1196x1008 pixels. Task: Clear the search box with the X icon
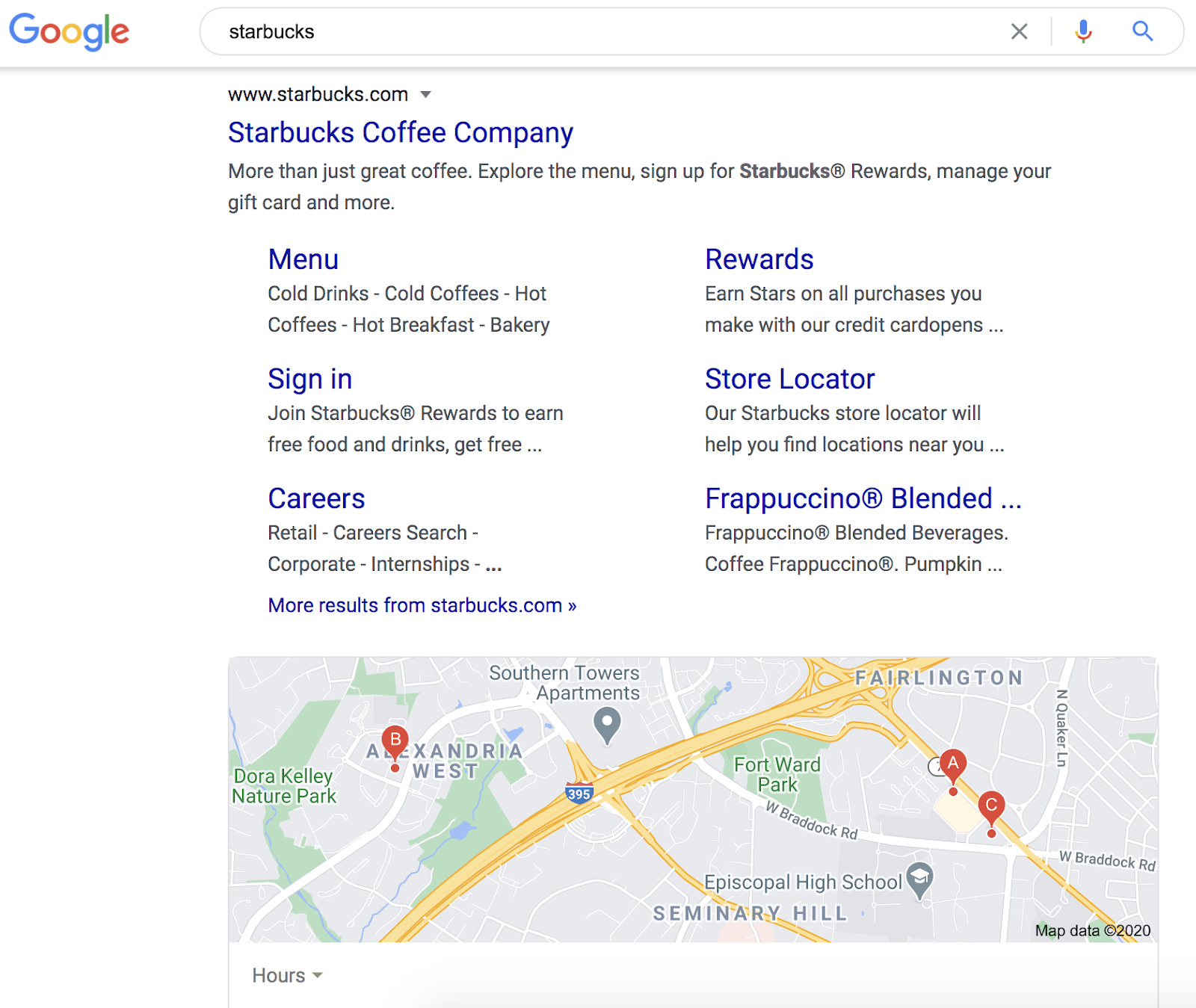[1019, 31]
